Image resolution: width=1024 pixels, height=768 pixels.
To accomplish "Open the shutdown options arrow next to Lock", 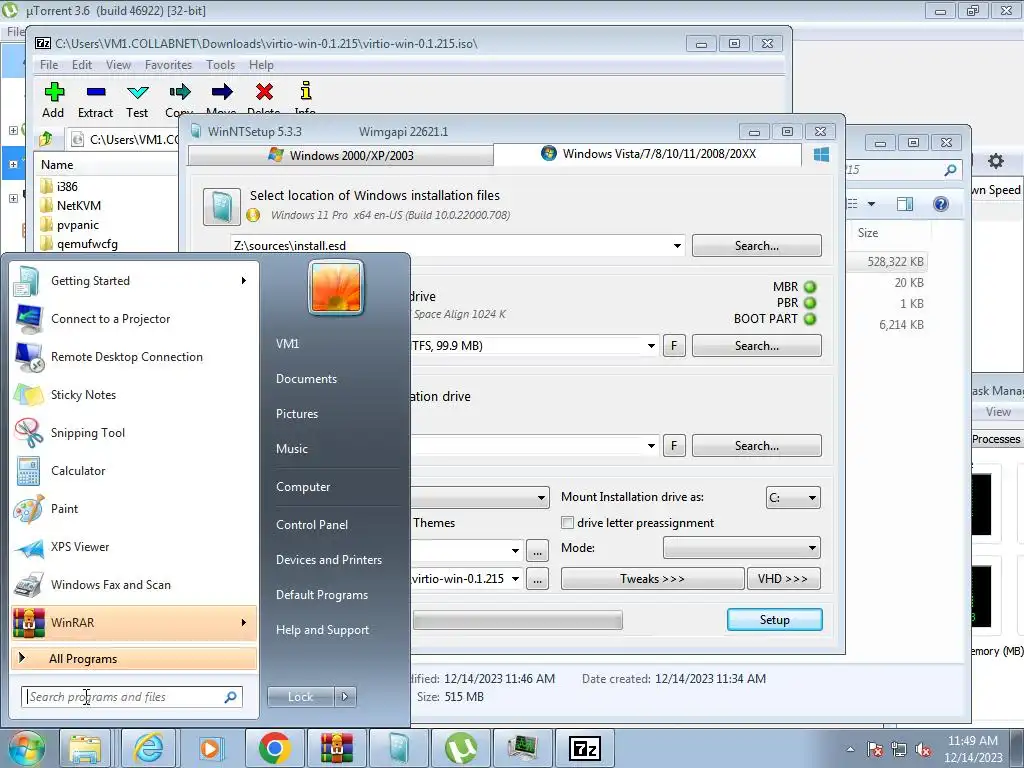I will (345, 697).
